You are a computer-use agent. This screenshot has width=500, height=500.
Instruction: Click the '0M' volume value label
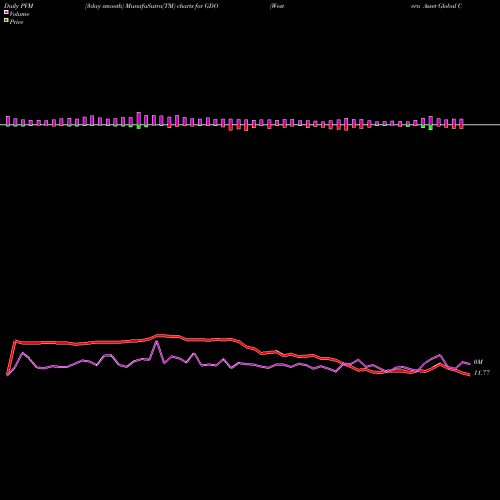[478, 362]
